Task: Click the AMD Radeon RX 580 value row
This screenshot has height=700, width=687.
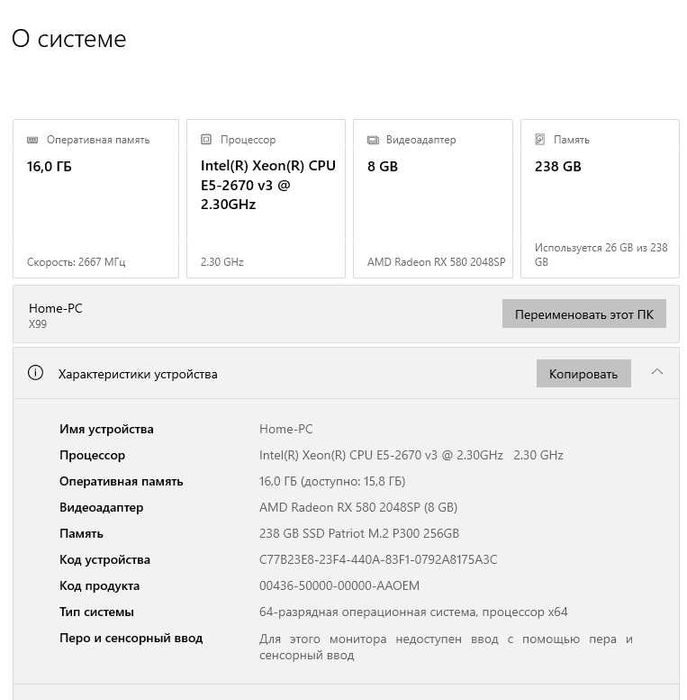Action: coord(358,508)
